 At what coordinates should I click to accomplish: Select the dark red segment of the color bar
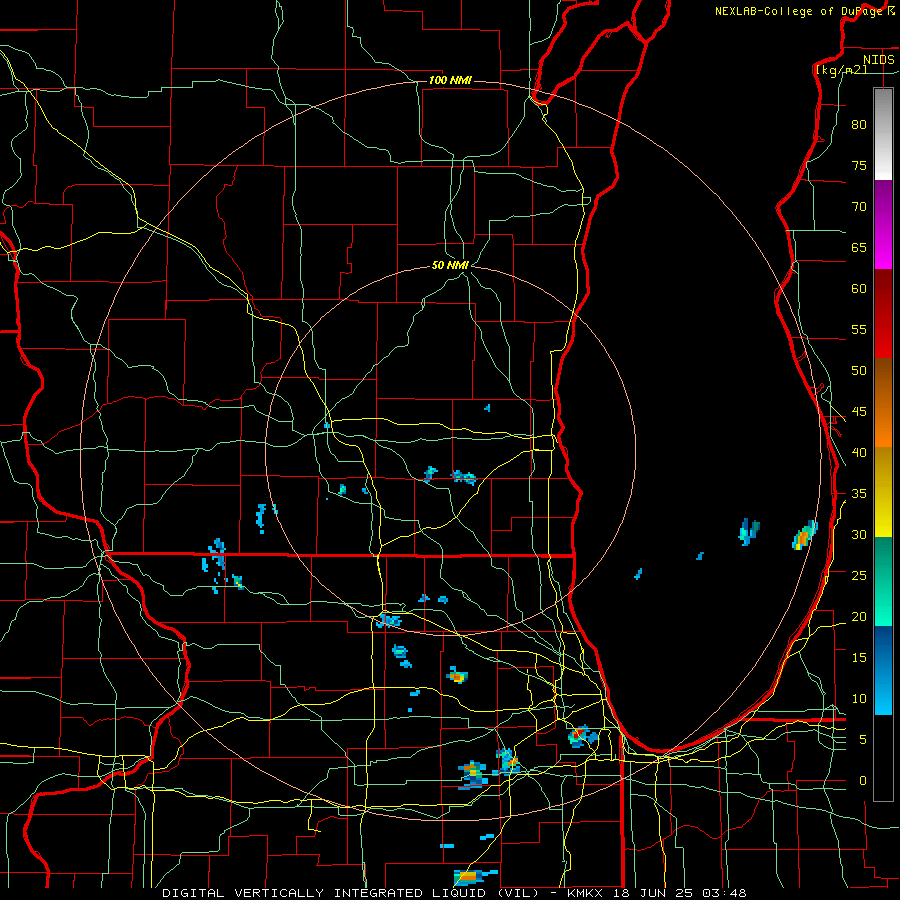click(x=883, y=314)
